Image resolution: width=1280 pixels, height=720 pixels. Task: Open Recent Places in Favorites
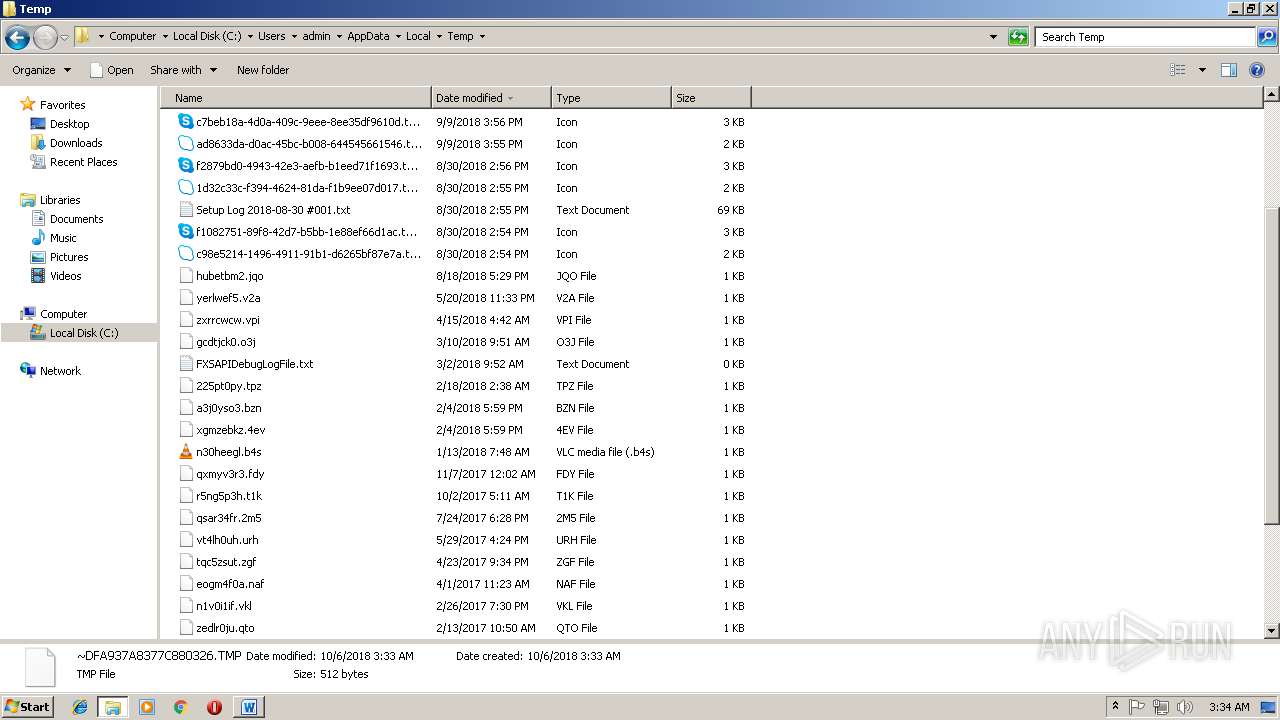83,162
